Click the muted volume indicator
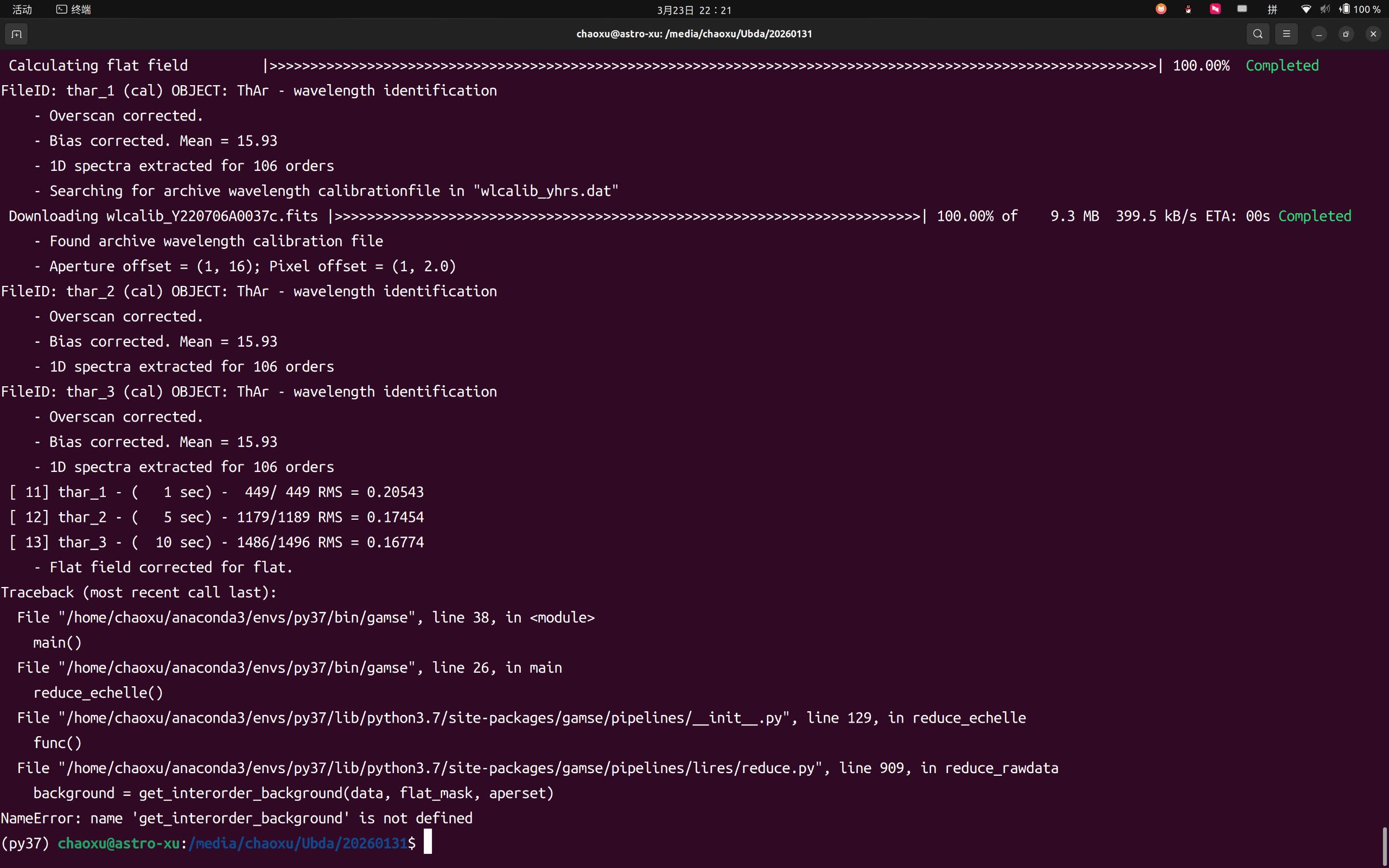The width and height of the screenshot is (1389, 868). [x=1325, y=9]
